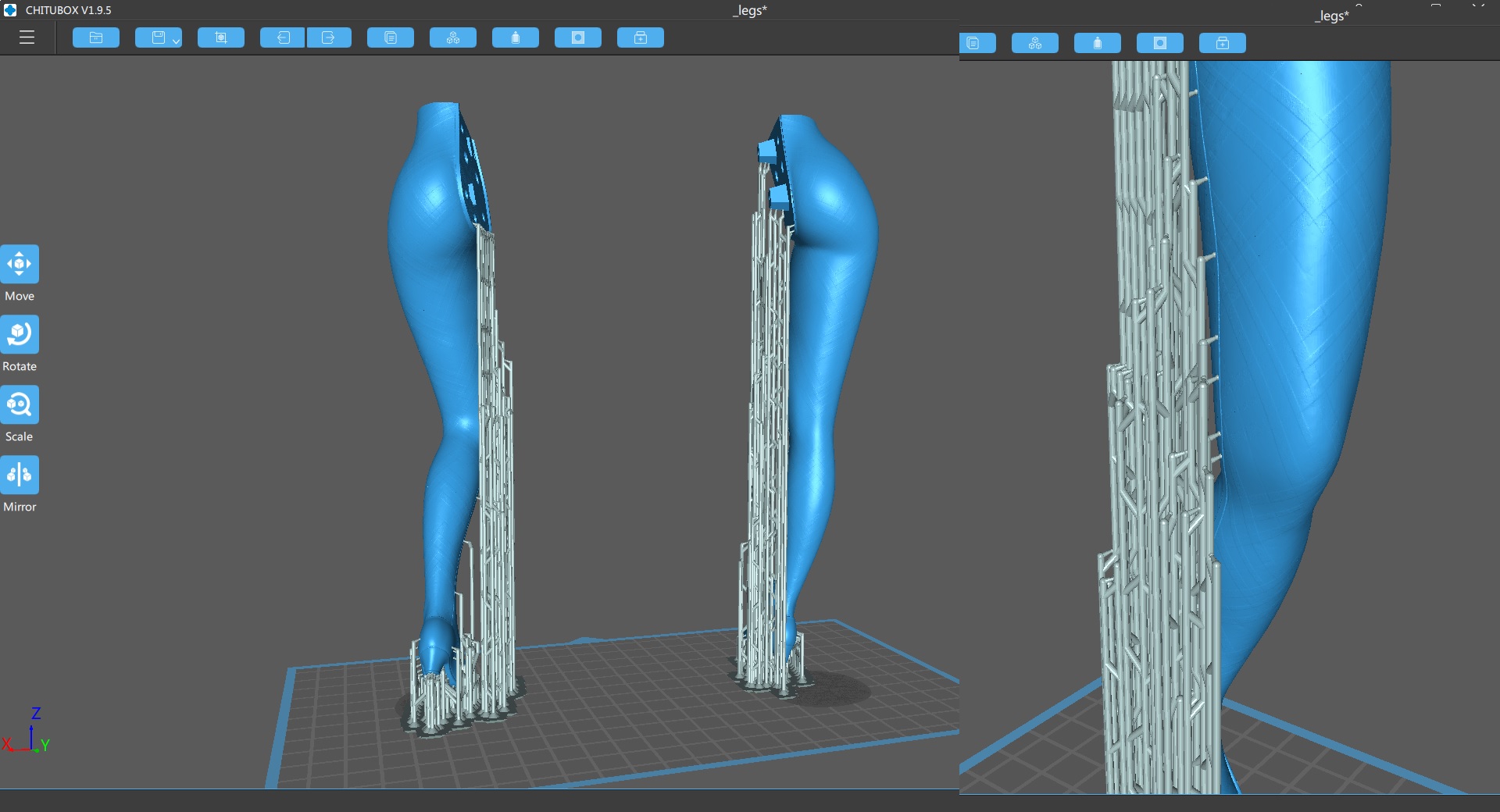Viewport: 1500px width, 812px height.
Task: Undo the last action
Action: tap(283, 37)
